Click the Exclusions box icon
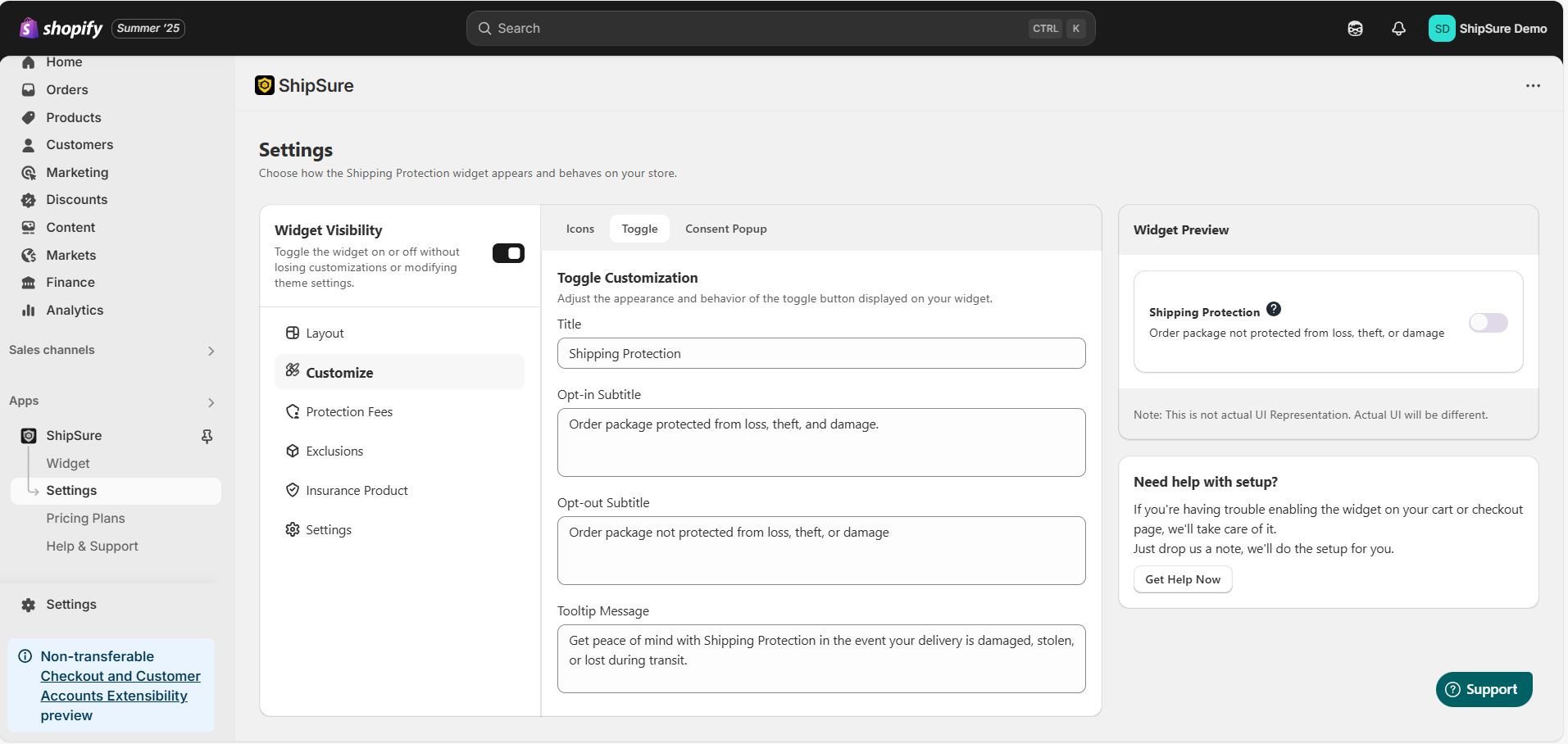 tap(293, 451)
